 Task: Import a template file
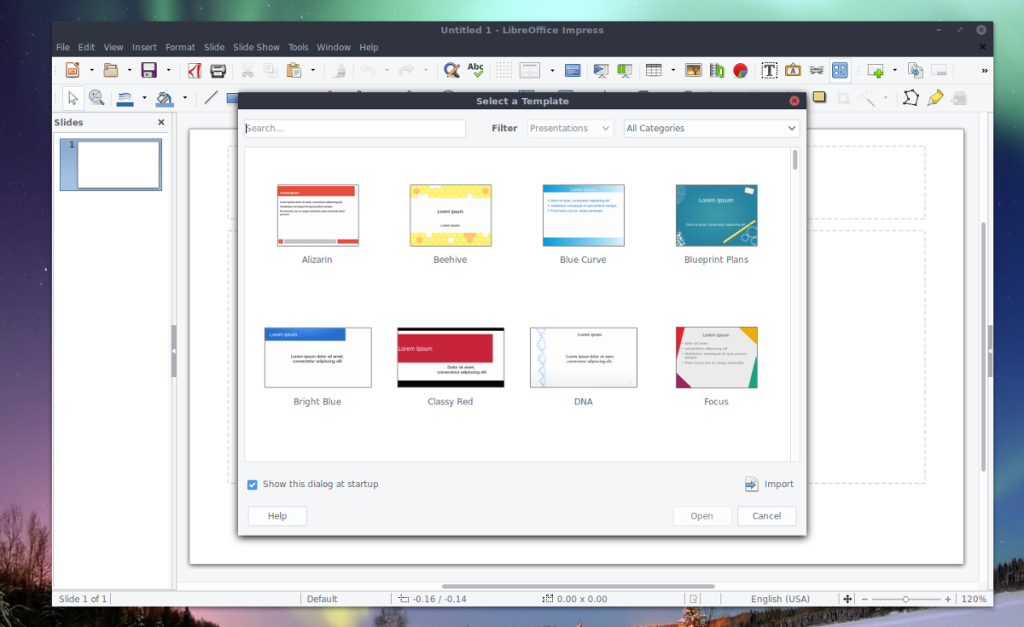coord(770,484)
